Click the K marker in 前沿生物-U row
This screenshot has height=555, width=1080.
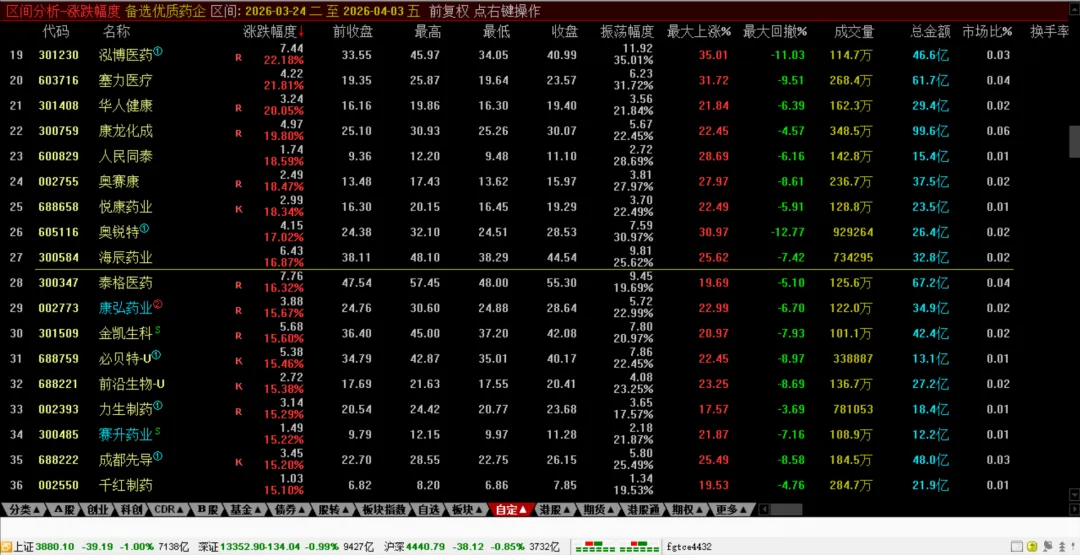[238, 386]
